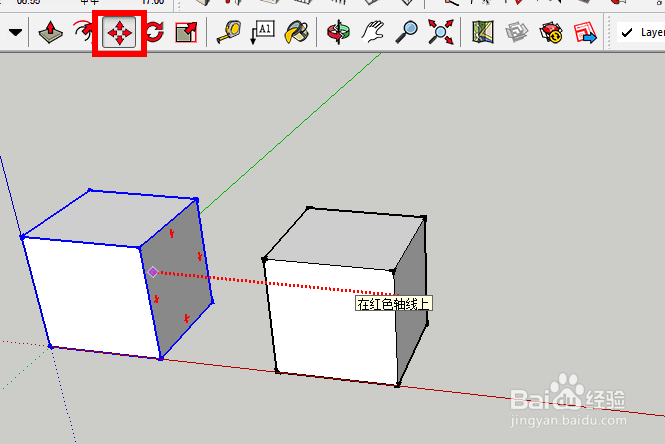
Task: Activate the Zoom magnifier tool
Action: click(406, 32)
